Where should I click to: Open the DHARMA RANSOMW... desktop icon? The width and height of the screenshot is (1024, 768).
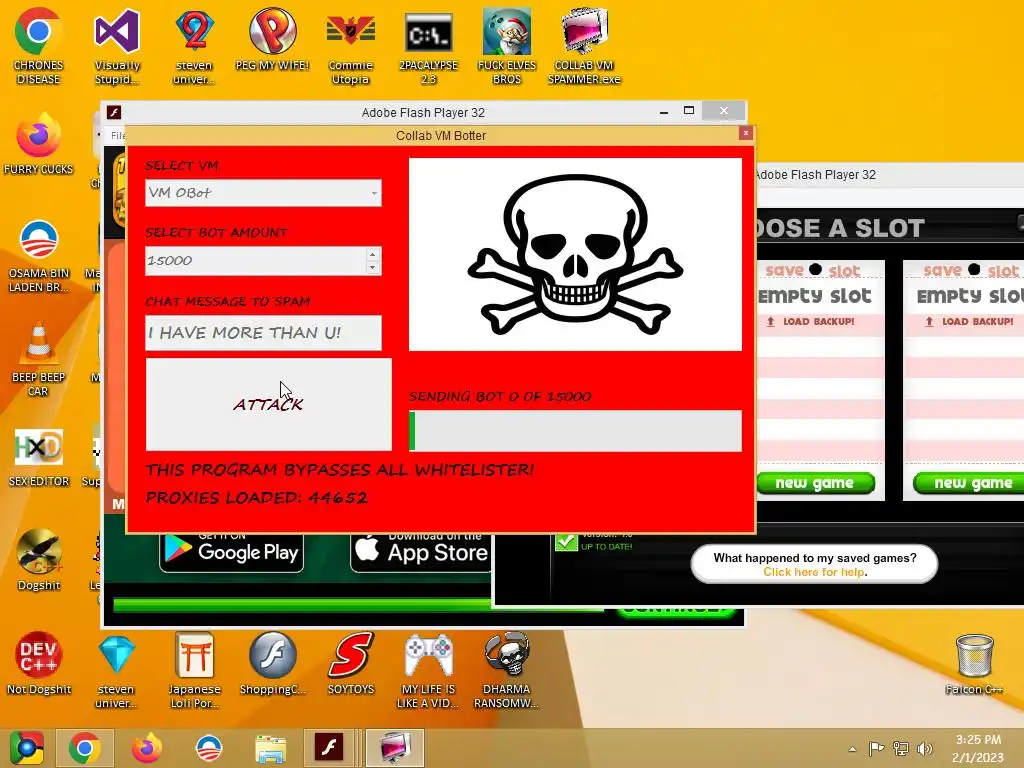(x=507, y=670)
